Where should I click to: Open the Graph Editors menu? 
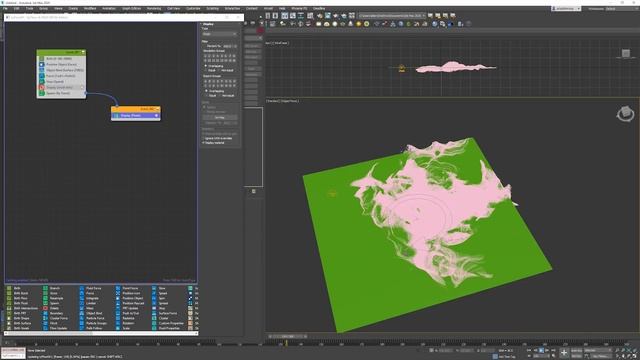pos(131,9)
